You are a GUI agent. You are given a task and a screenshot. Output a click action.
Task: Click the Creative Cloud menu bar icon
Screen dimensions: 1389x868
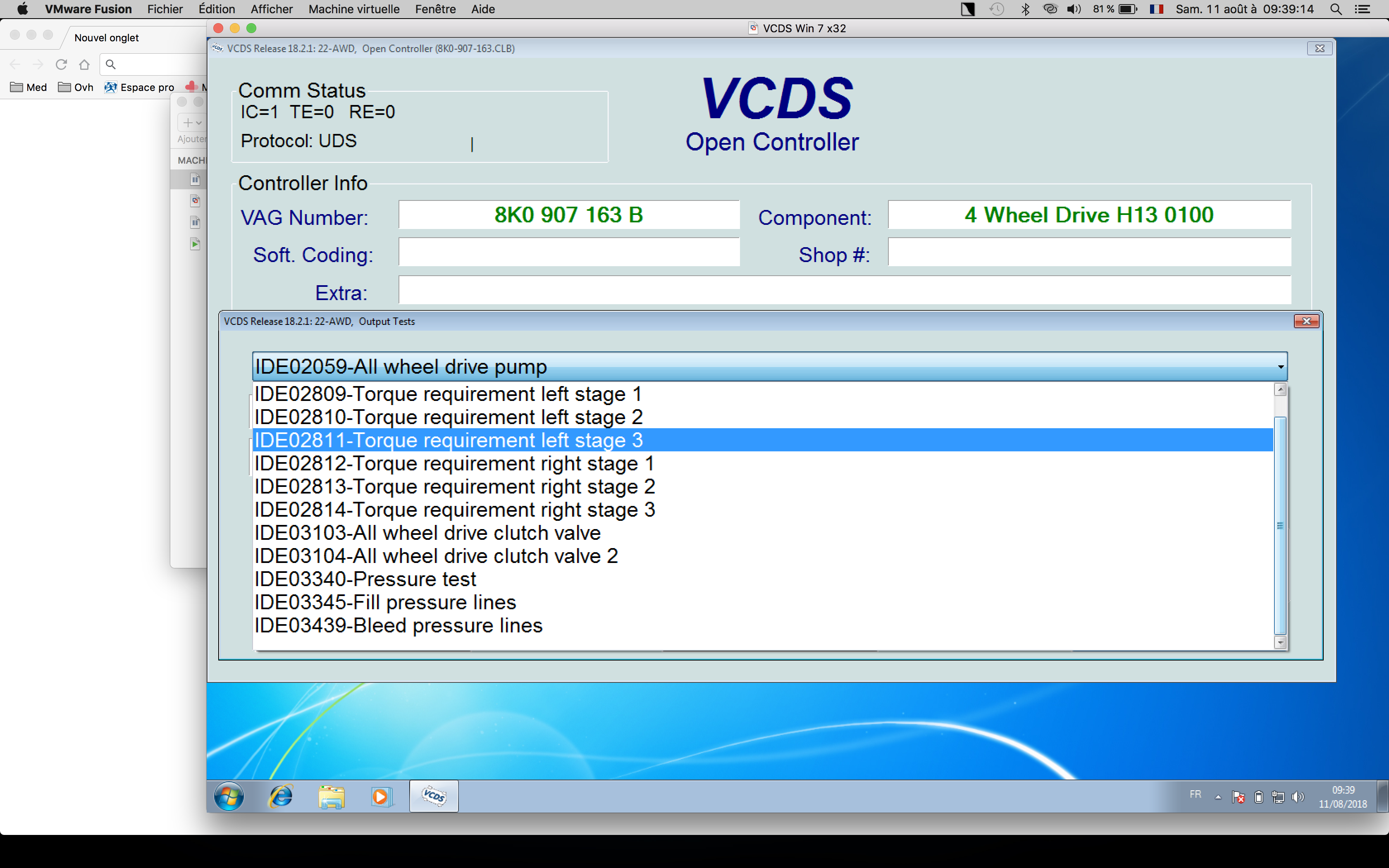tap(1050, 9)
